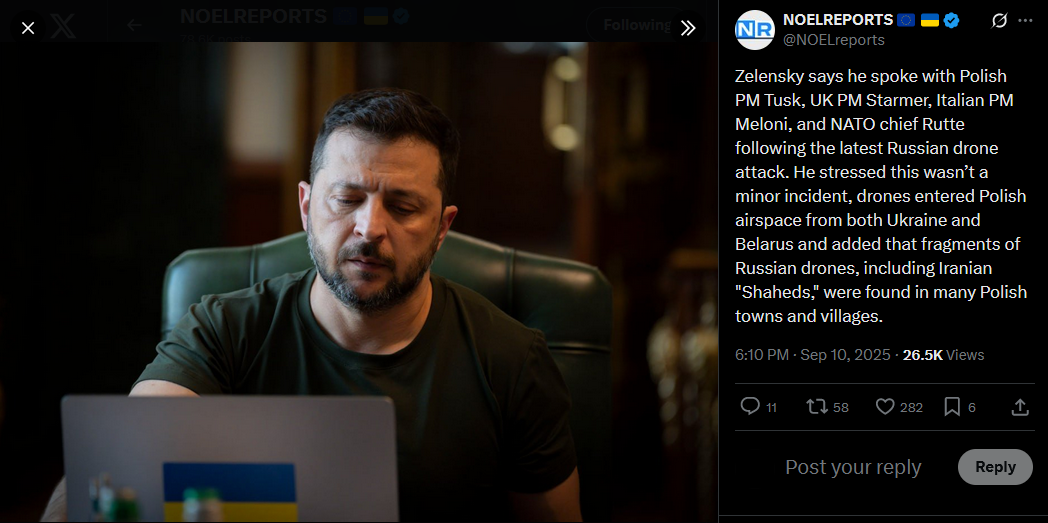Viewport: 1048px width, 523px height.
Task: Like the post with the heart icon
Action: [885, 406]
